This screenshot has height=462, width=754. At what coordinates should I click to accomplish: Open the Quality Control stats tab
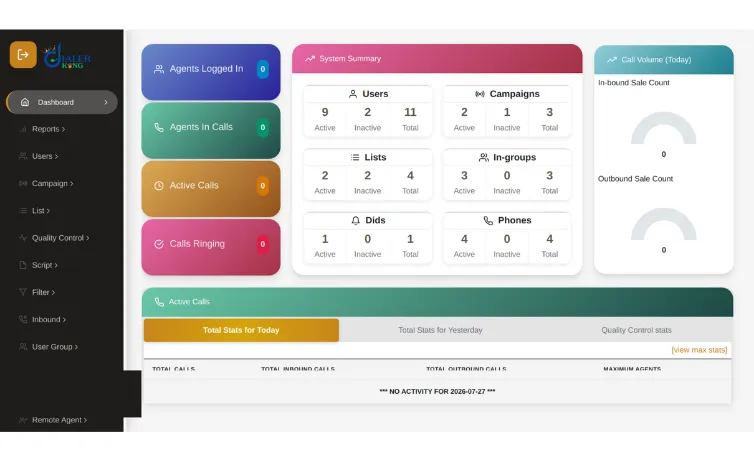636,330
